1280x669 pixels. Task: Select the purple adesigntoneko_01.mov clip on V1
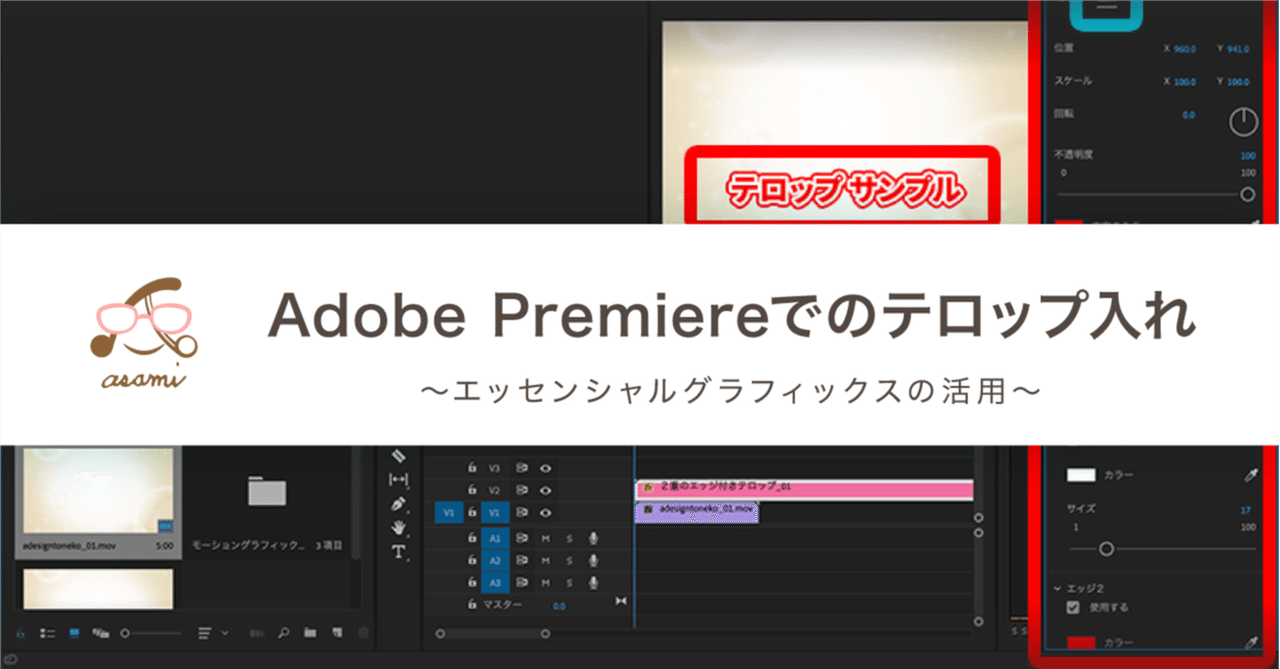point(697,511)
